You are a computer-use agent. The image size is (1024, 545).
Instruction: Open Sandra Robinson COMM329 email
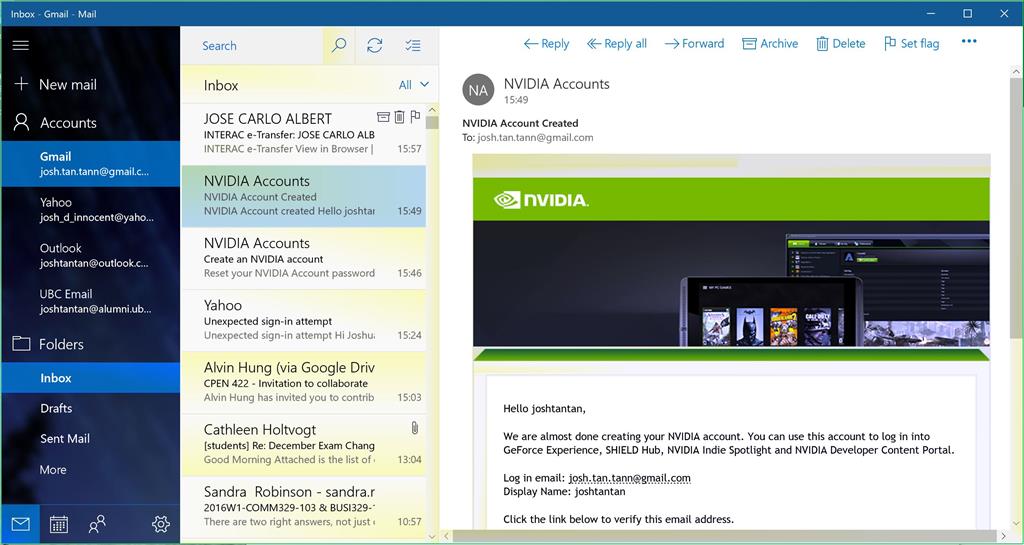[x=304, y=507]
